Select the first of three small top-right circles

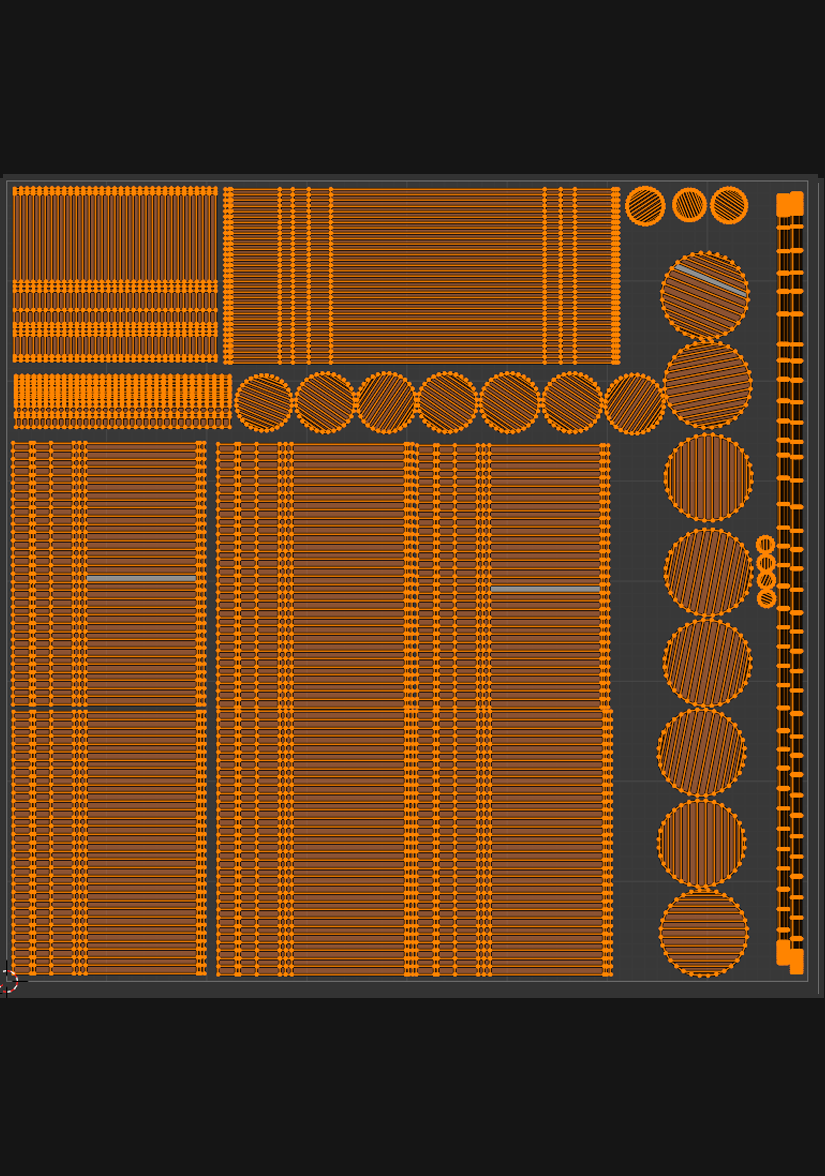[645, 206]
